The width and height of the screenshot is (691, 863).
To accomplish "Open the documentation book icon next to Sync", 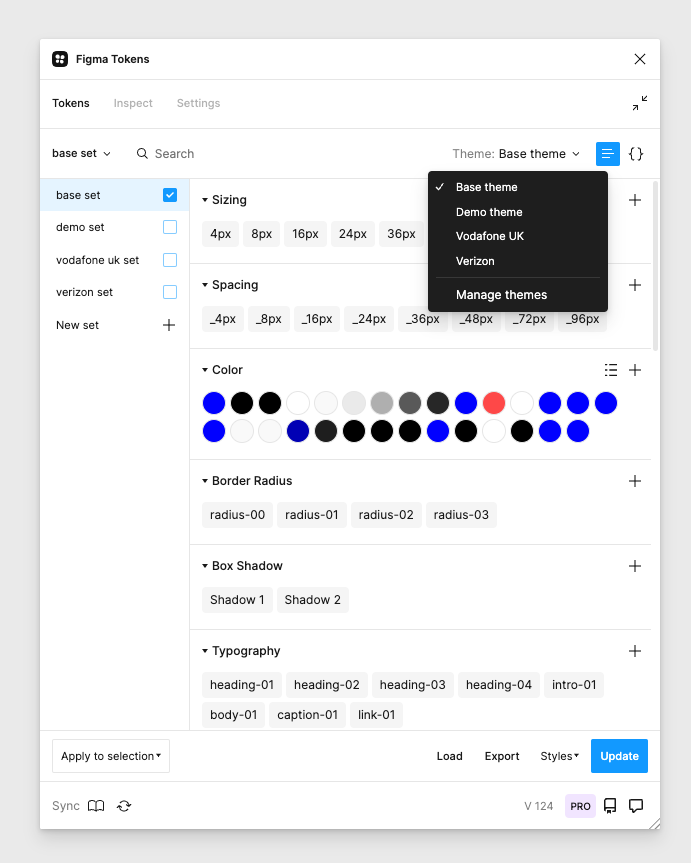I will click(95, 806).
